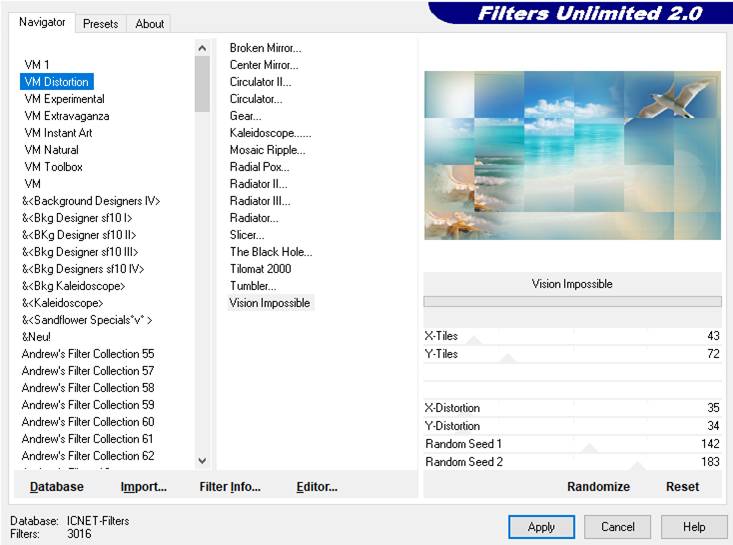Viewport: 733px width, 545px height.
Task: Select VM Experimental filter category
Action: click(64, 99)
